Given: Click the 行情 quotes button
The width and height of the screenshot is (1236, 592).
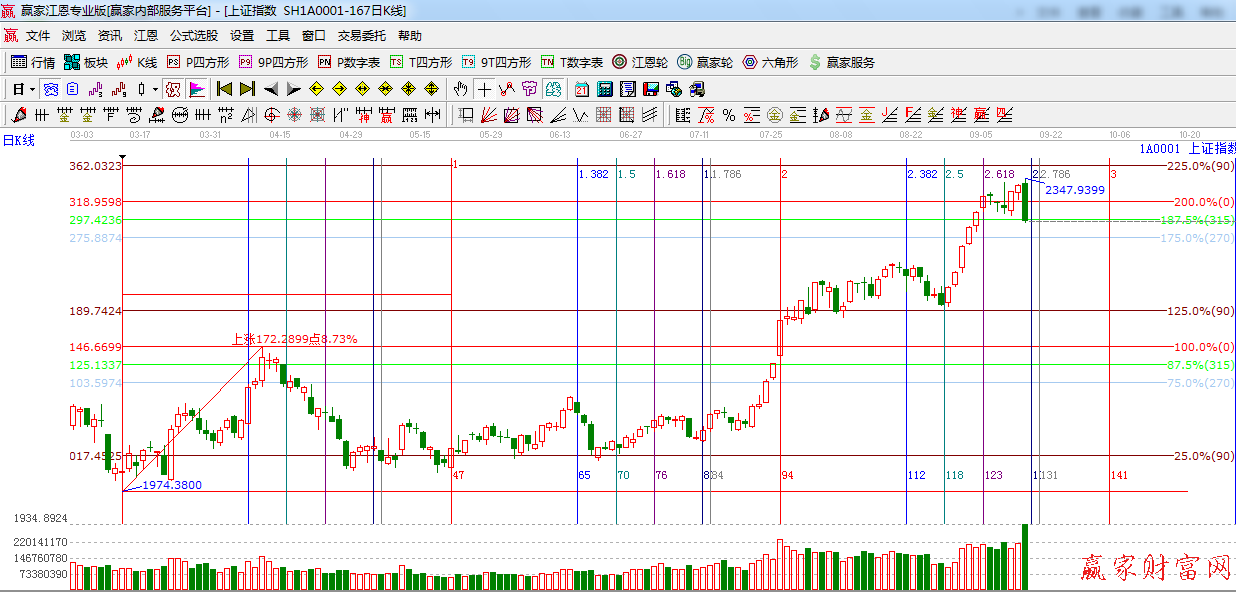Looking at the screenshot, I should pyautogui.click(x=33, y=62).
